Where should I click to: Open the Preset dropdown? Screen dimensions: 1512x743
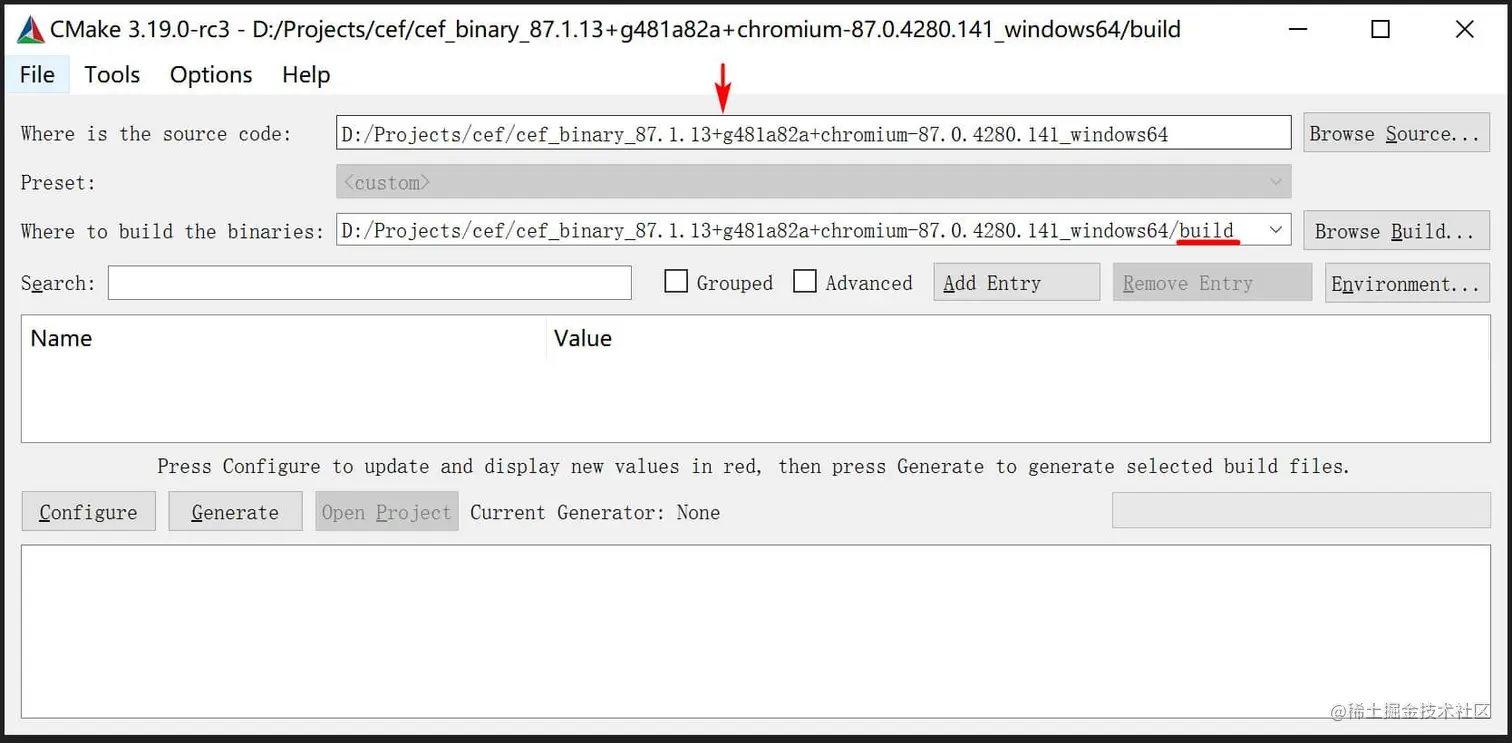coord(1277,182)
